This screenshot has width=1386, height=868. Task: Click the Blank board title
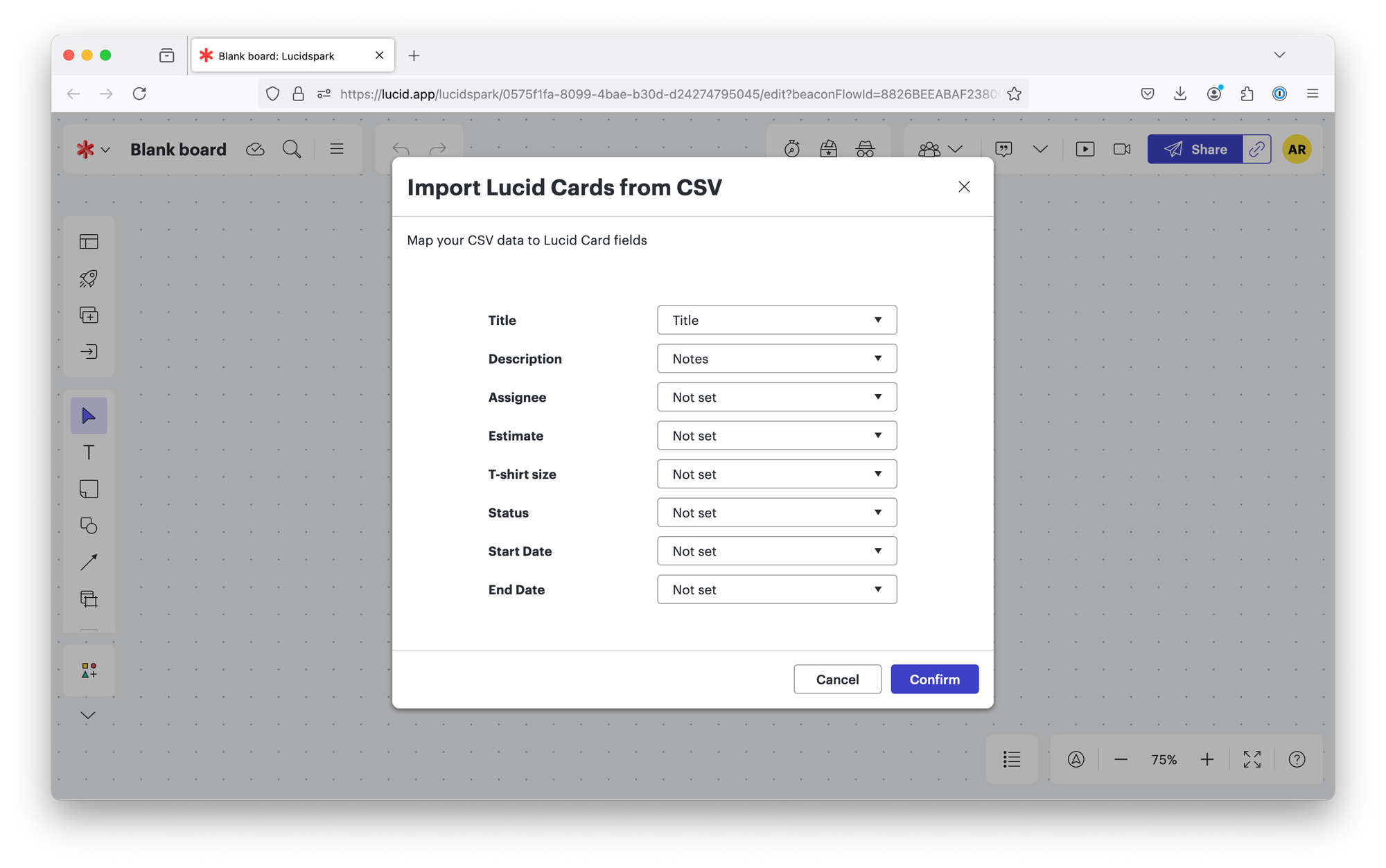click(178, 149)
